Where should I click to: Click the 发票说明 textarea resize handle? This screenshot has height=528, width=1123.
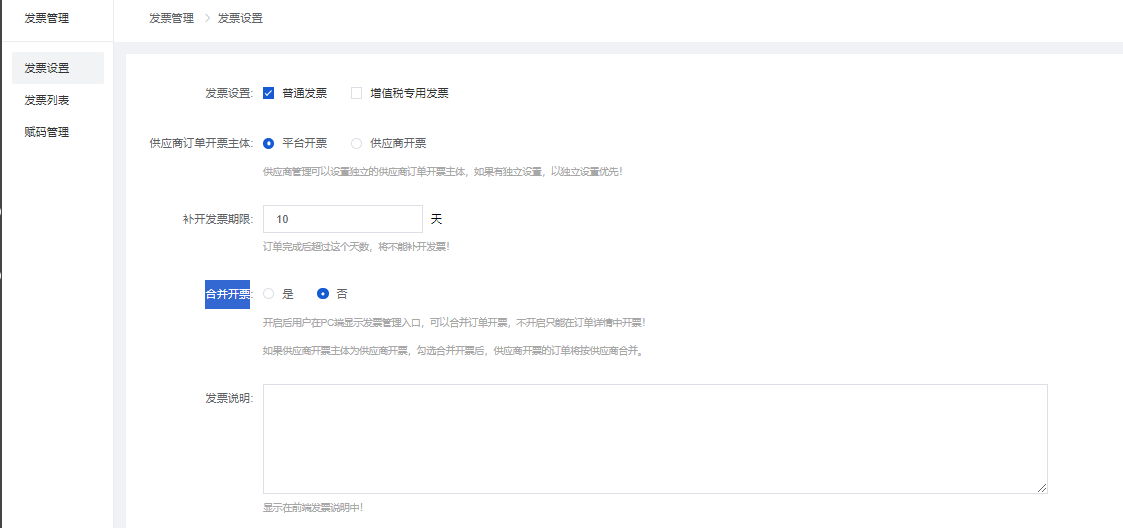(x=1041, y=487)
